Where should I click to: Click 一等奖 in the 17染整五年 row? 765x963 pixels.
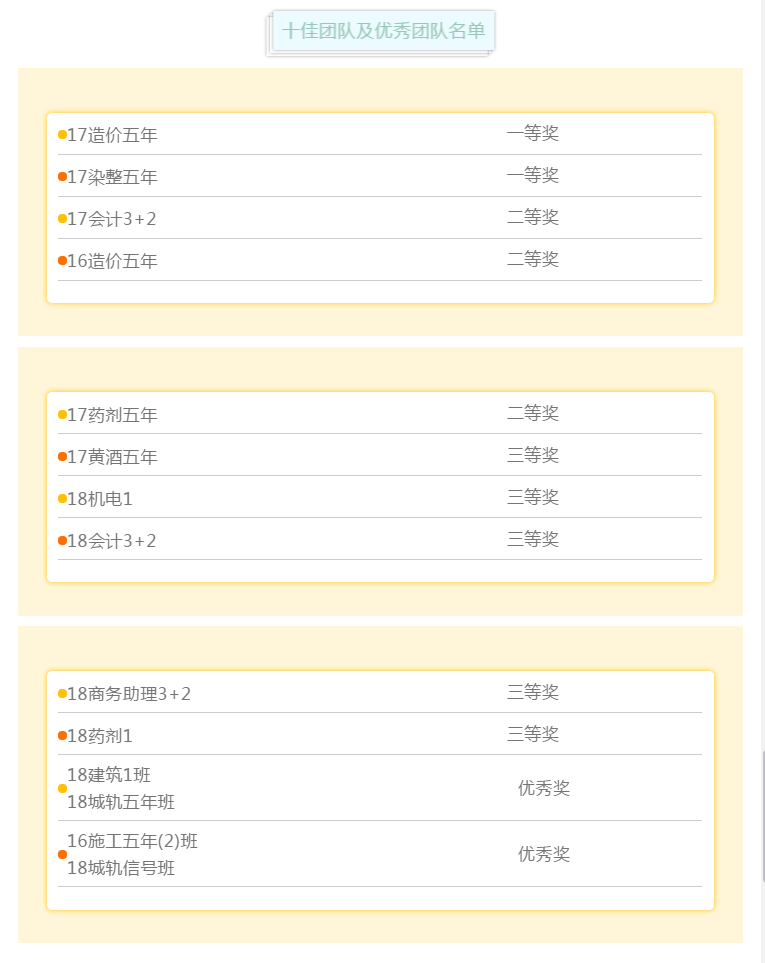click(533, 176)
